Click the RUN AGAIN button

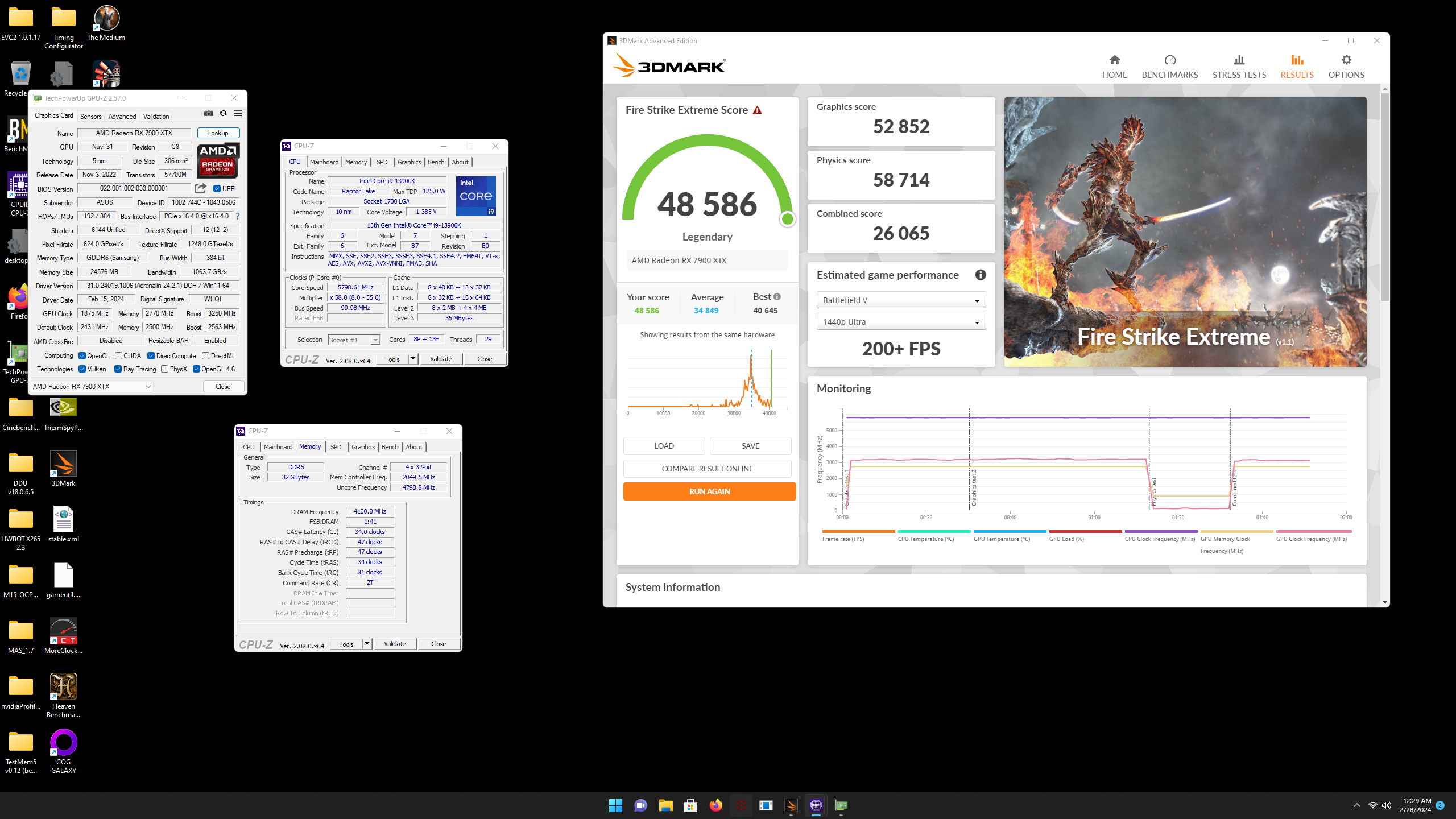pyautogui.click(x=709, y=491)
